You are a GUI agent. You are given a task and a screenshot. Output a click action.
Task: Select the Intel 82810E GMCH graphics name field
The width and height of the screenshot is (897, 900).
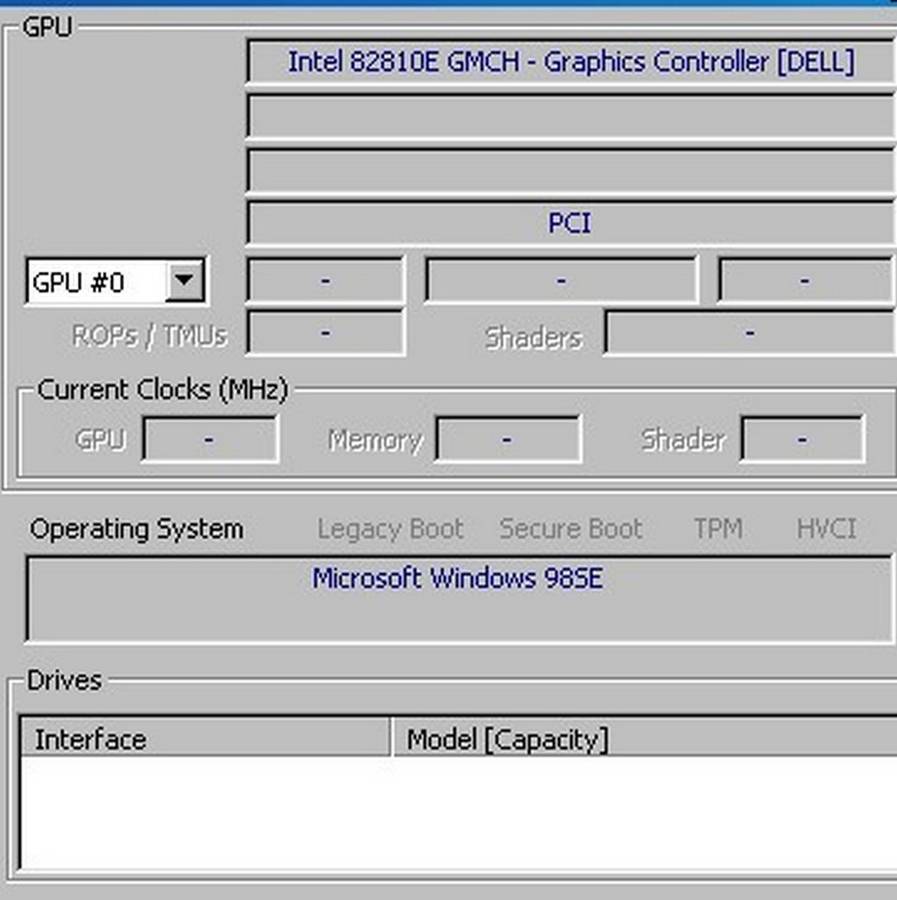[570, 62]
